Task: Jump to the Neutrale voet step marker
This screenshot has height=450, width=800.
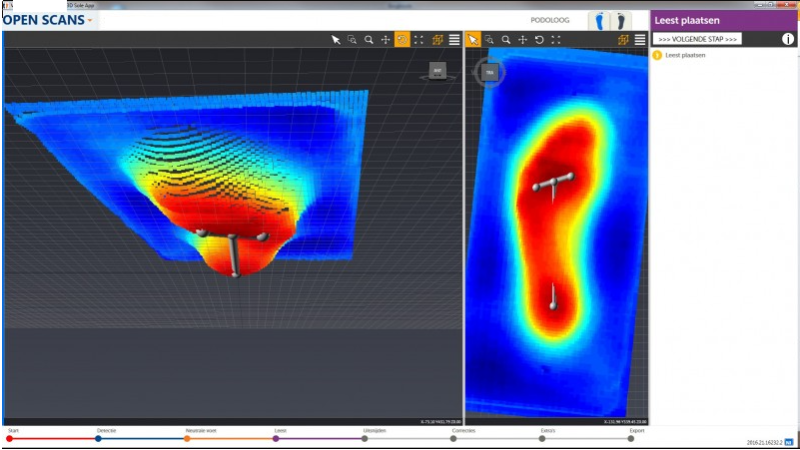Action: (187, 438)
